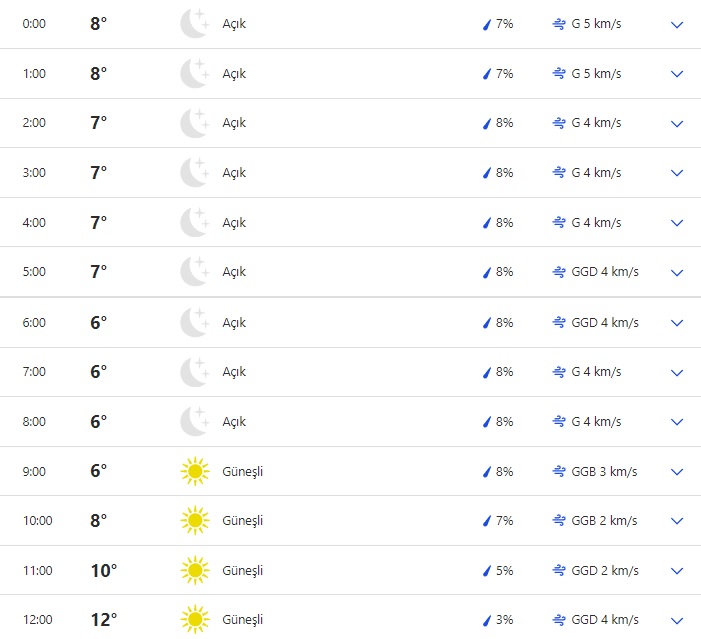This screenshot has height=639, width=701.
Task: Click the moon icon in the 0:00 row
Action: point(194,24)
